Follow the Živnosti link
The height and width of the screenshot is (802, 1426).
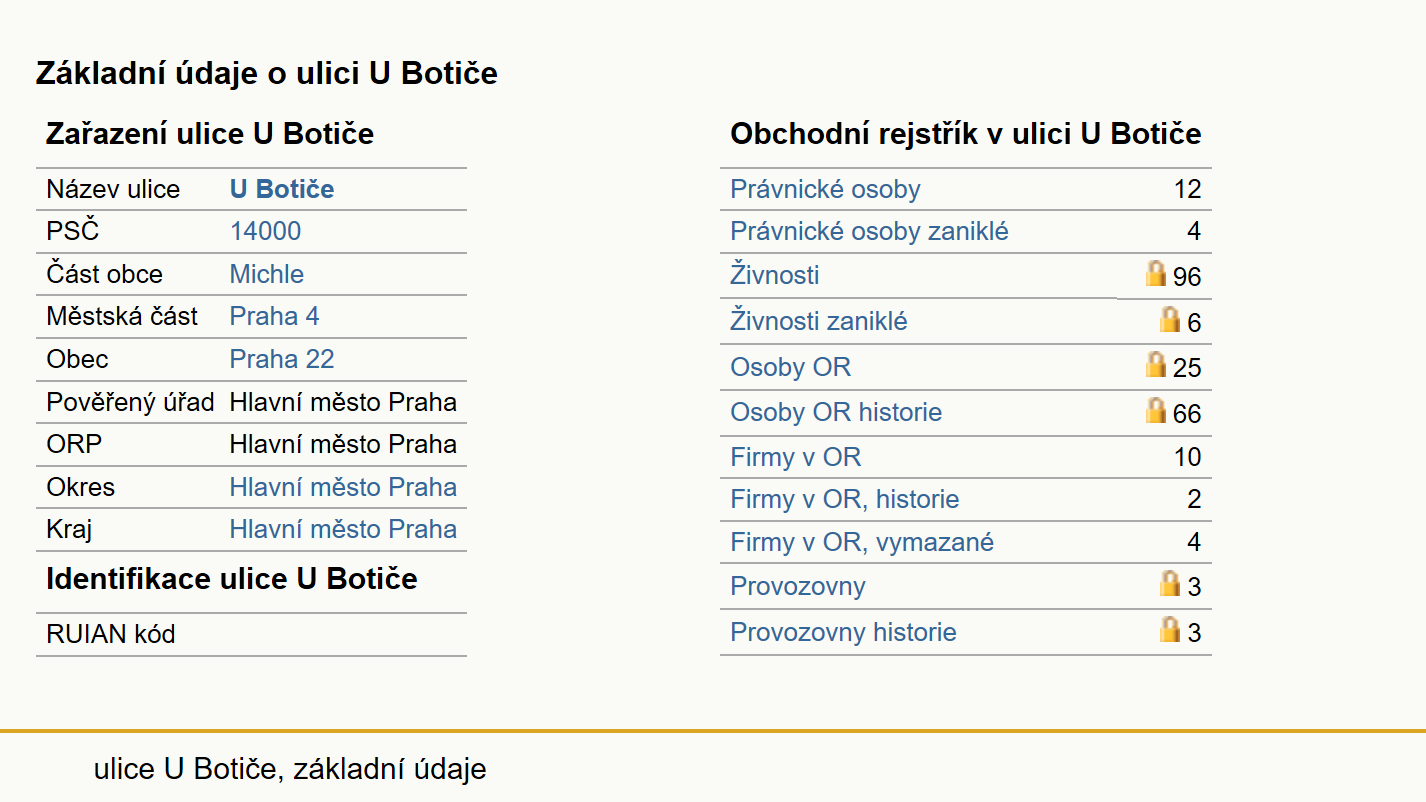[x=775, y=275]
